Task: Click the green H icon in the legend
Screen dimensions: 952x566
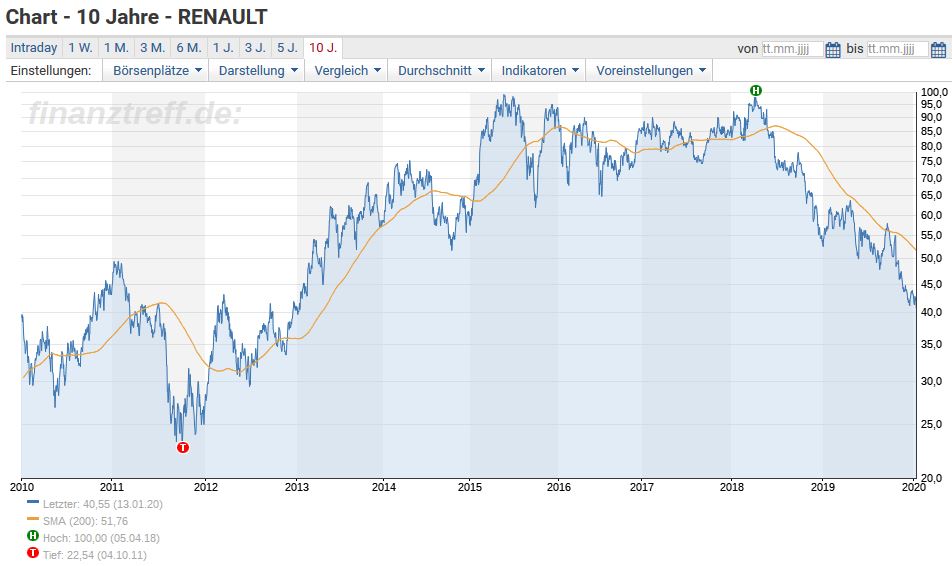Action: (x=33, y=536)
